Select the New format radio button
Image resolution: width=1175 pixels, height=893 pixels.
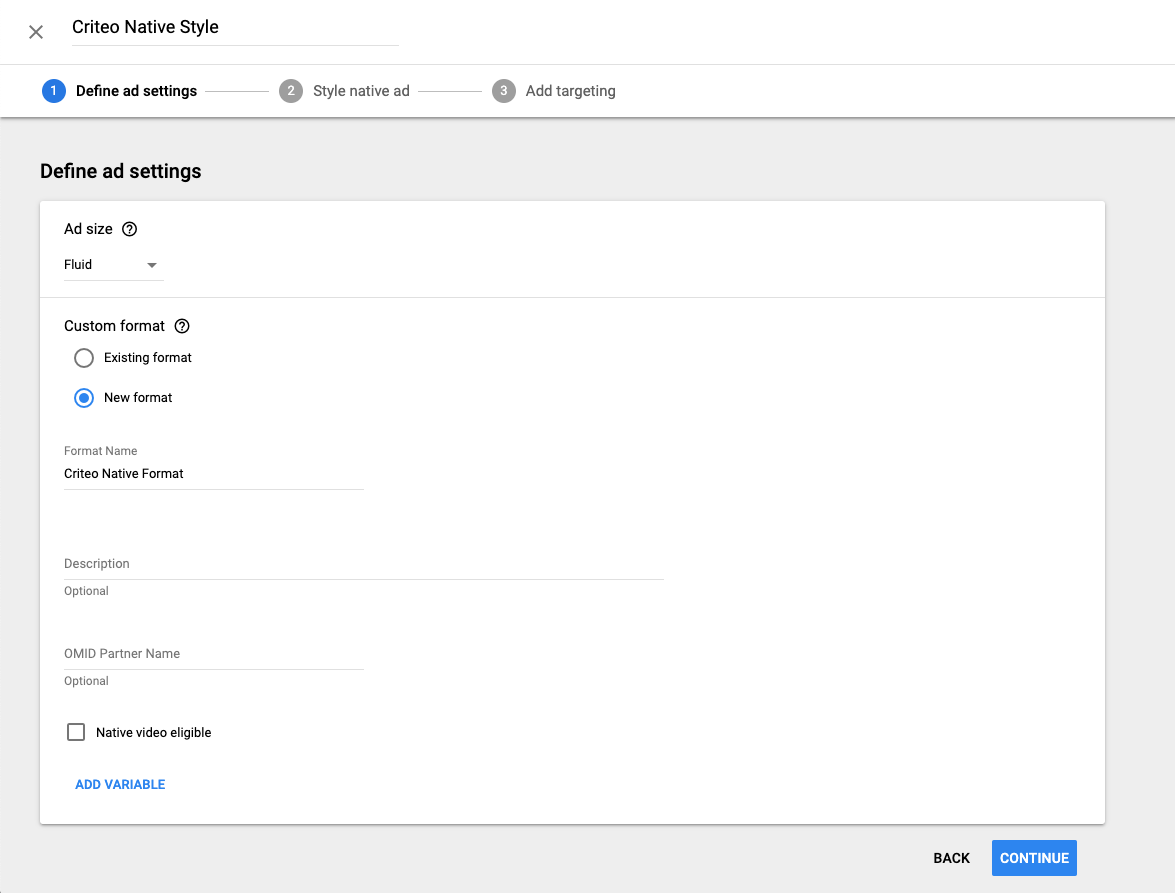point(84,398)
